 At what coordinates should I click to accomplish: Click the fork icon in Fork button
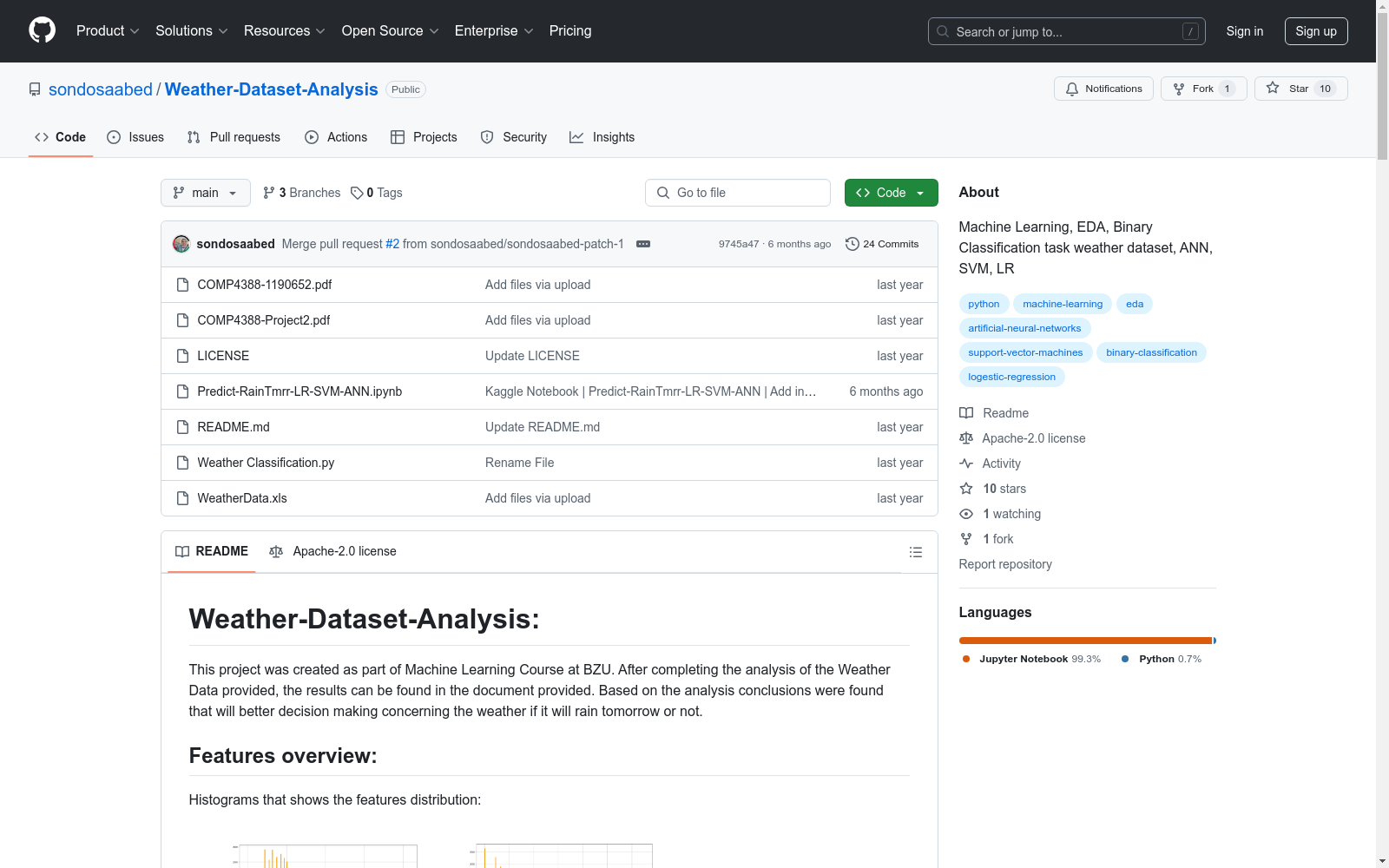[1179, 89]
